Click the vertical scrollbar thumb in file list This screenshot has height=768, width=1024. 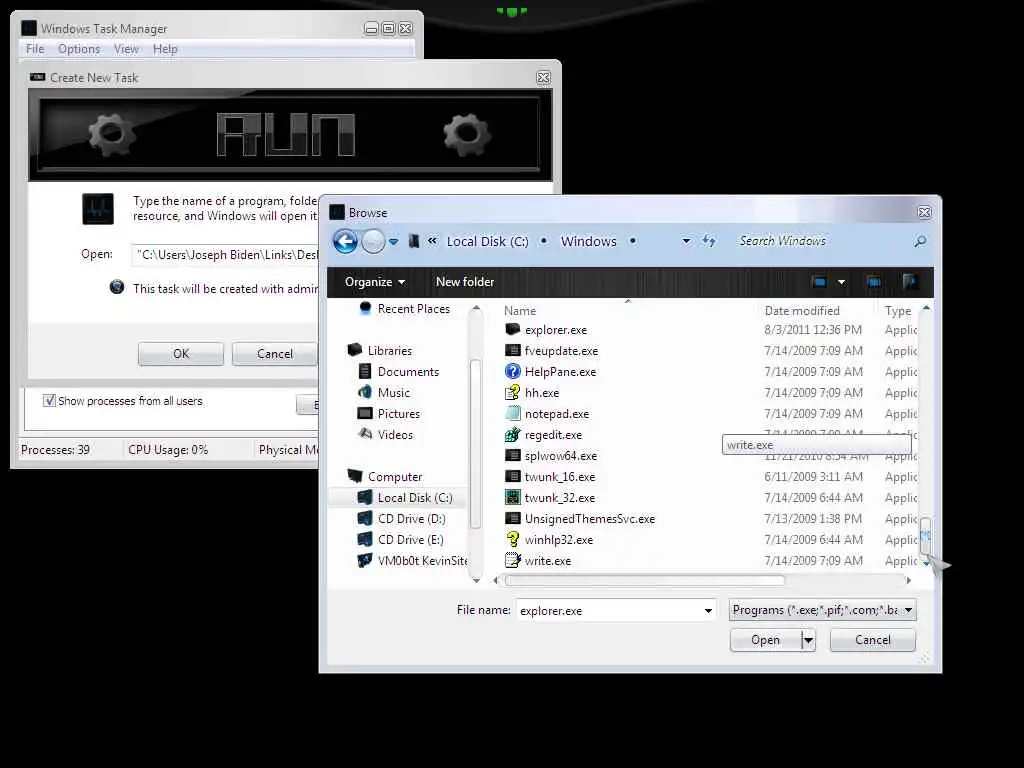925,536
